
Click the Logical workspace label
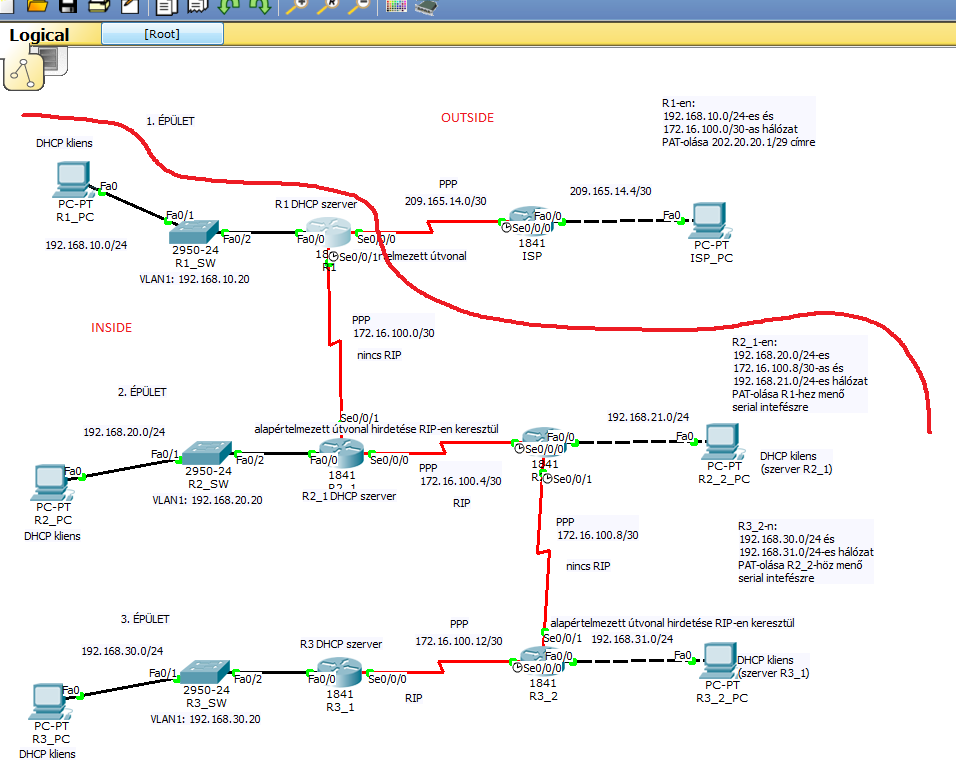39,35
